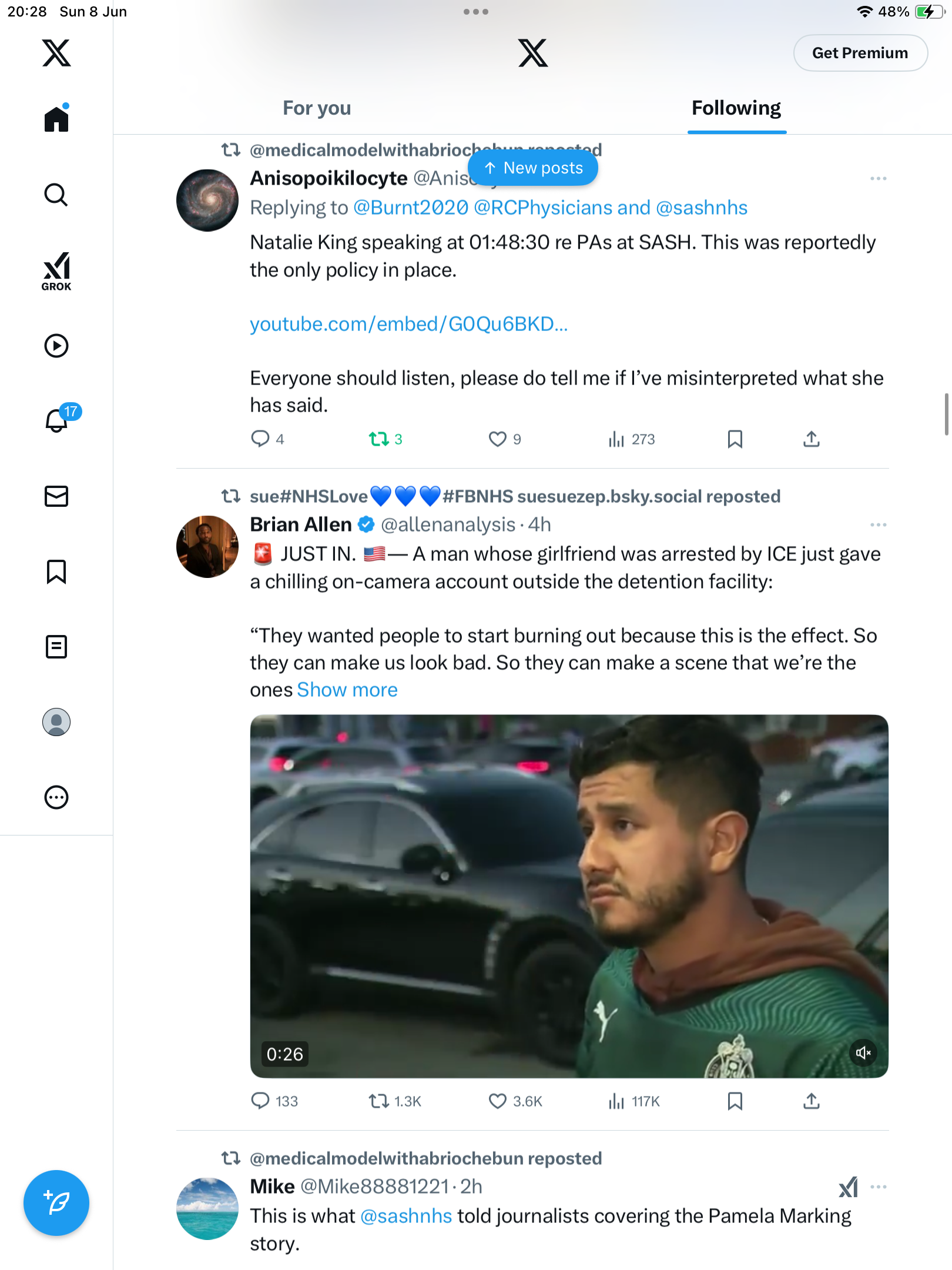
Task: Unmute the video with speaker icon
Action: pos(863,1052)
